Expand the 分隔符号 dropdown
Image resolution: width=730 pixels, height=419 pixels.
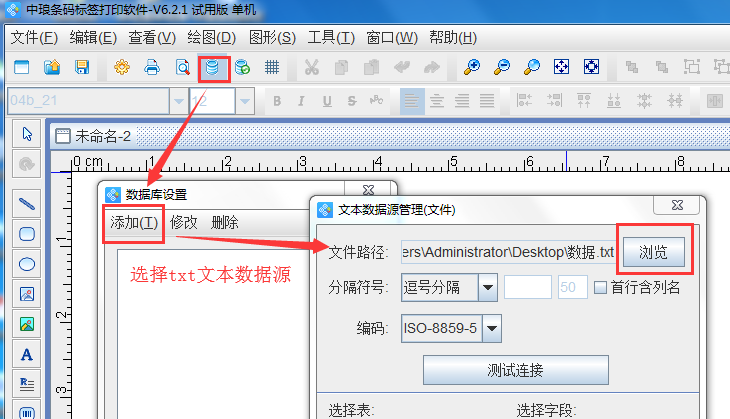click(x=488, y=288)
